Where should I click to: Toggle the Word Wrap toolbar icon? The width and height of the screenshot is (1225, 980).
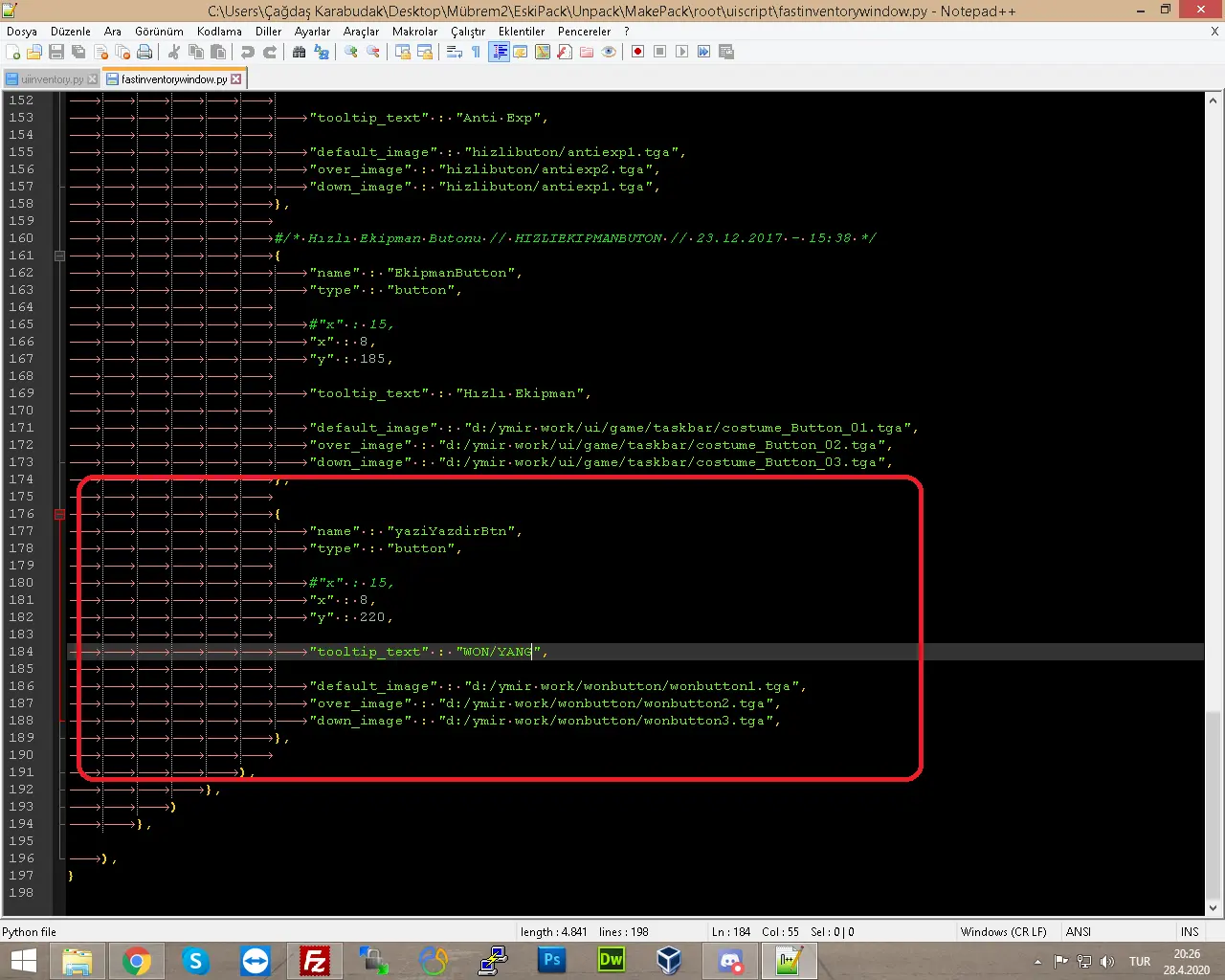[455, 52]
